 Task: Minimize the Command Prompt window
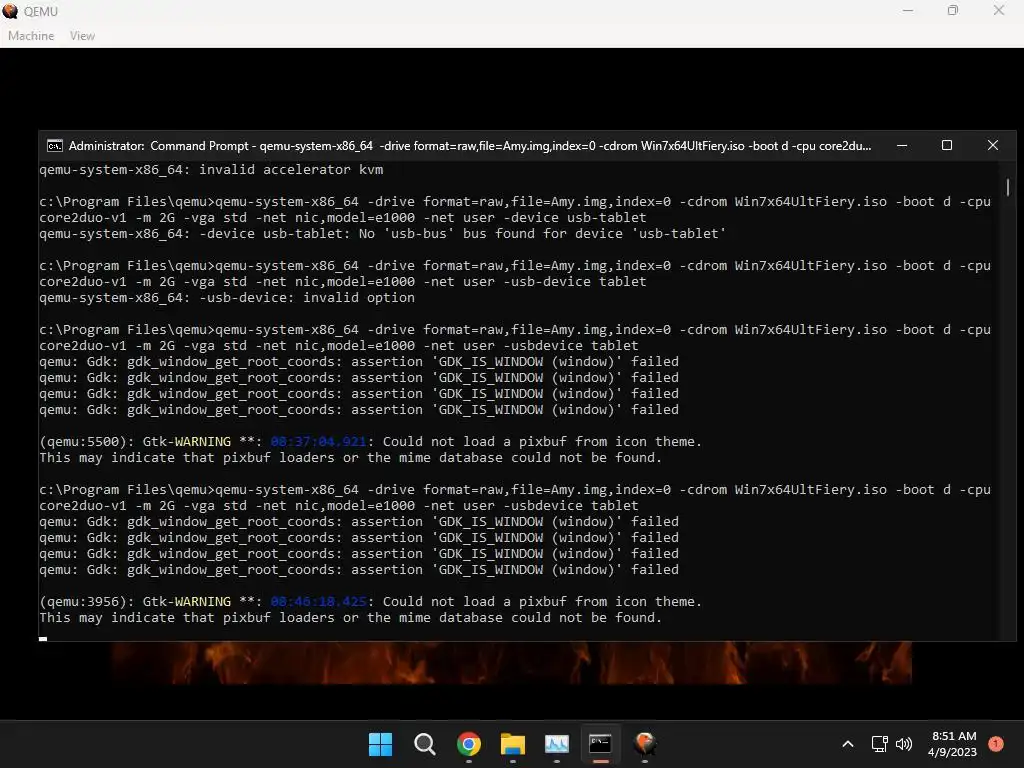[x=902, y=146]
